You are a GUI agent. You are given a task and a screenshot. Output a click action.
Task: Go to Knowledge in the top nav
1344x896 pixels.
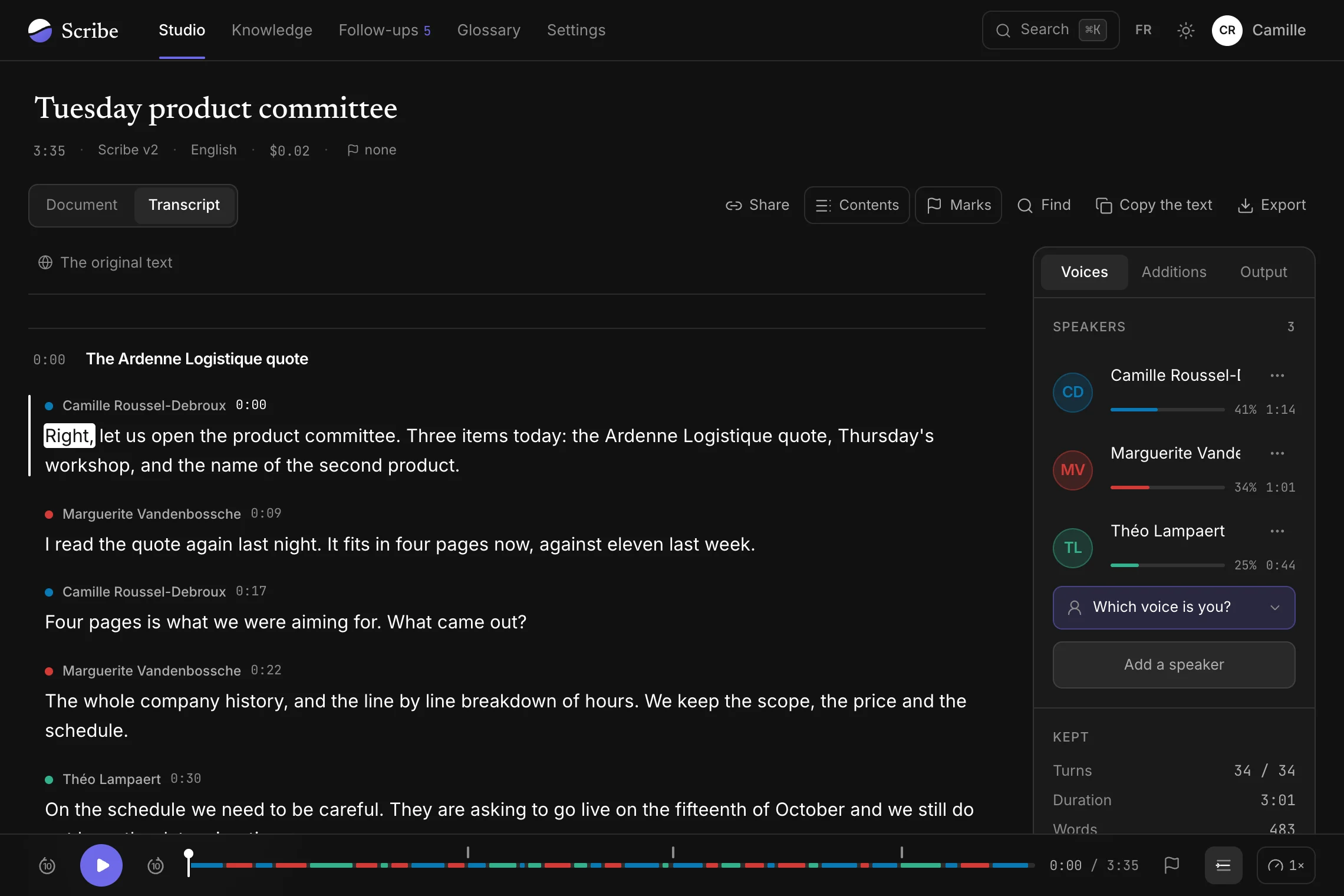272,30
